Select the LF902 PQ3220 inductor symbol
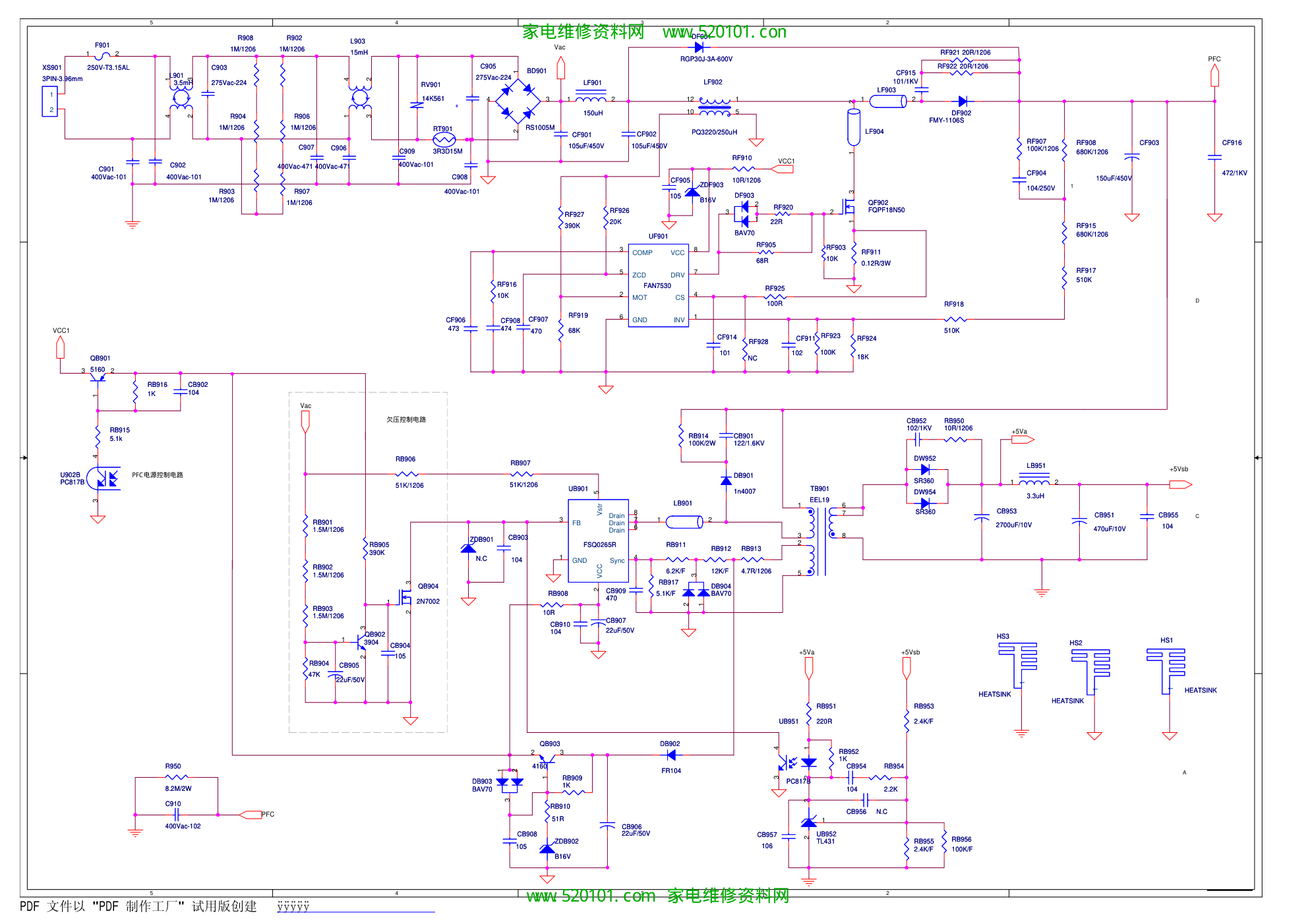1308x924 pixels. tap(715, 105)
